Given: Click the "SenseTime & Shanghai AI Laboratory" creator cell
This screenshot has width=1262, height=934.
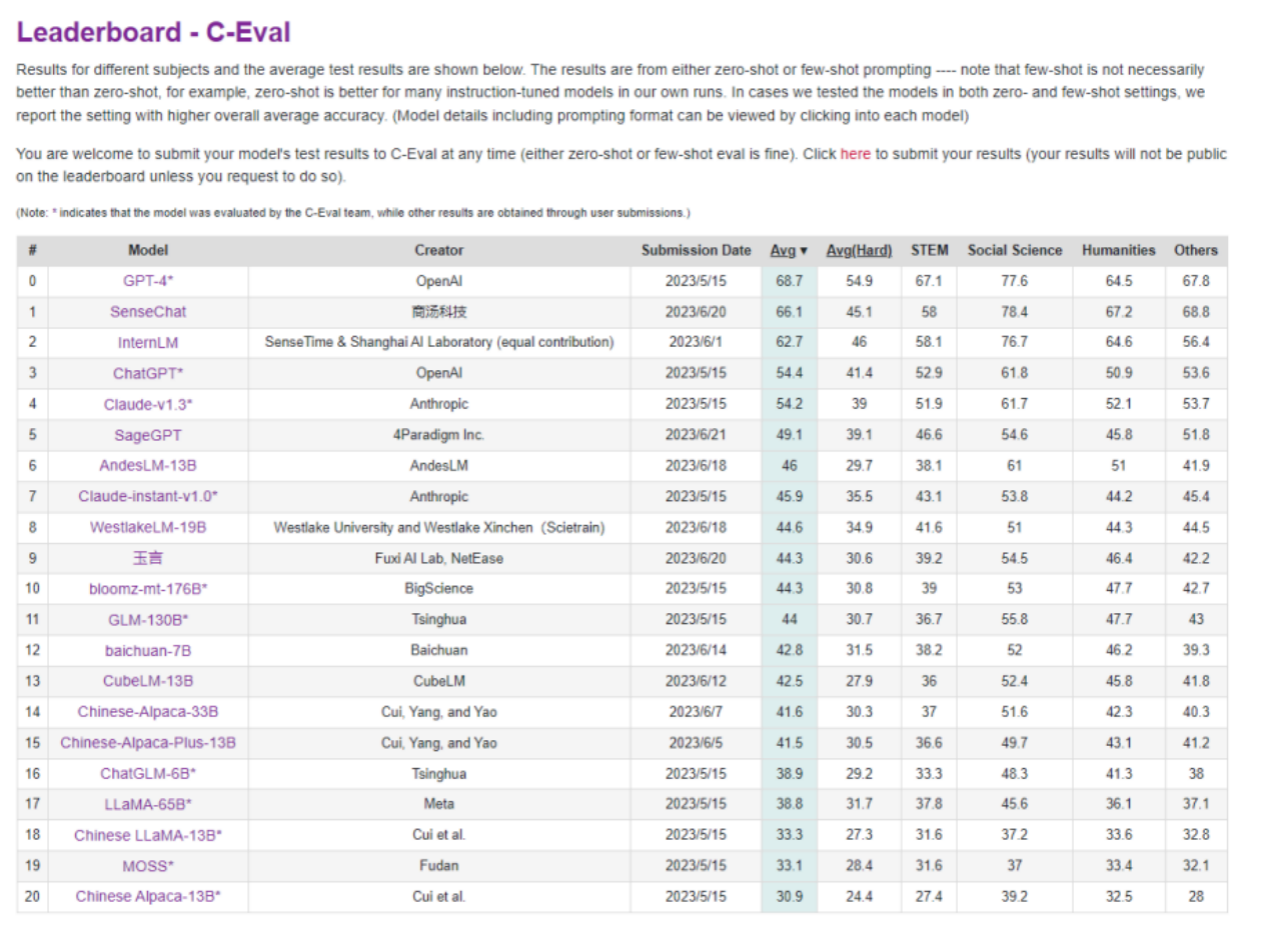Looking at the screenshot, I should click(x=439, y=343).
